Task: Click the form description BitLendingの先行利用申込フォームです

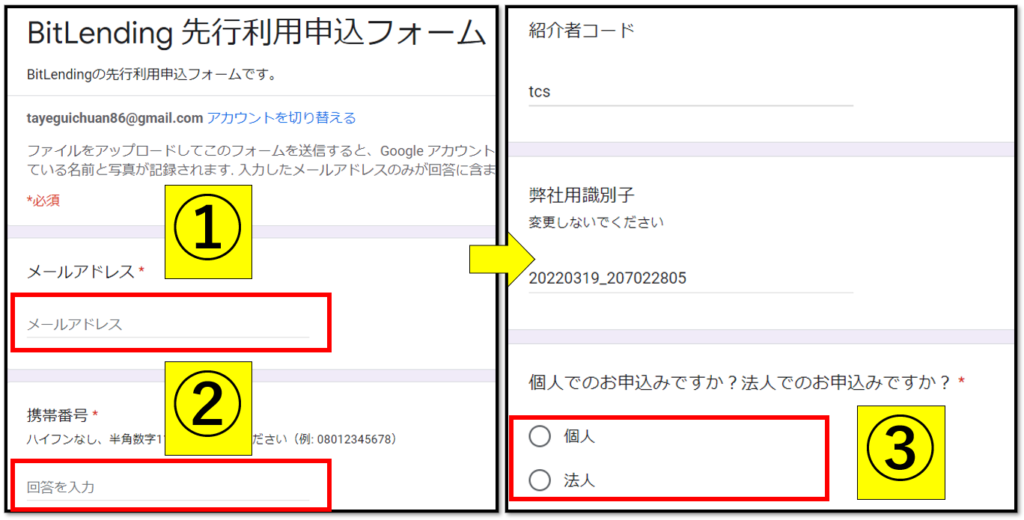Action: pyautogui.click(x=151, y=74)
